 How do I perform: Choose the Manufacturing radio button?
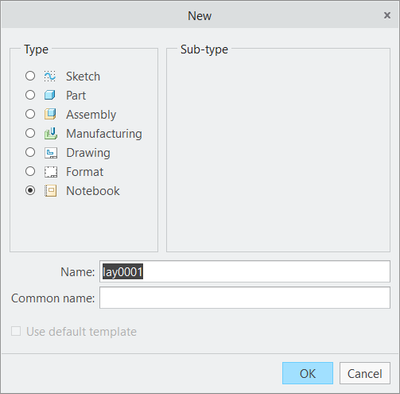[30, 133]
